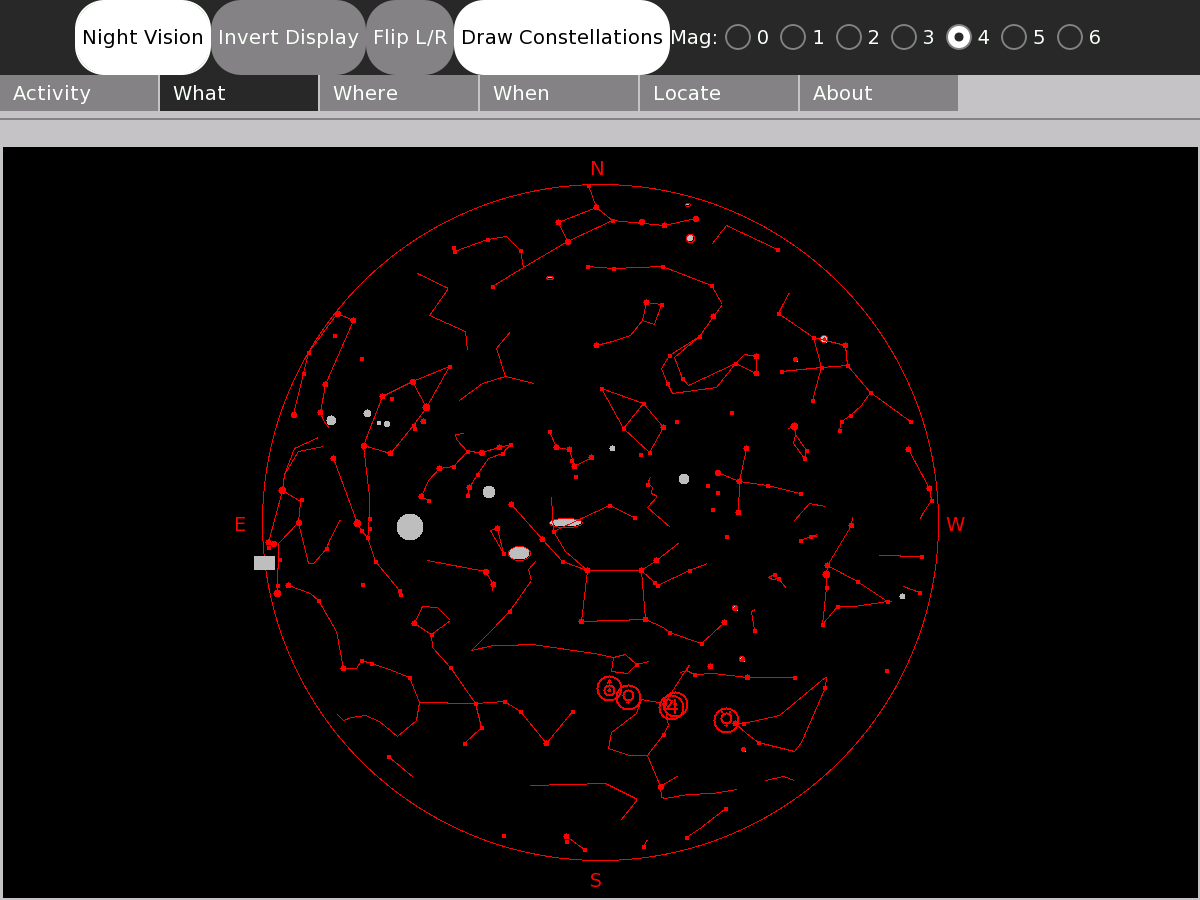1200x900 pixels.
Task: Click the largest gray circle object
Action: coord(410,527)
